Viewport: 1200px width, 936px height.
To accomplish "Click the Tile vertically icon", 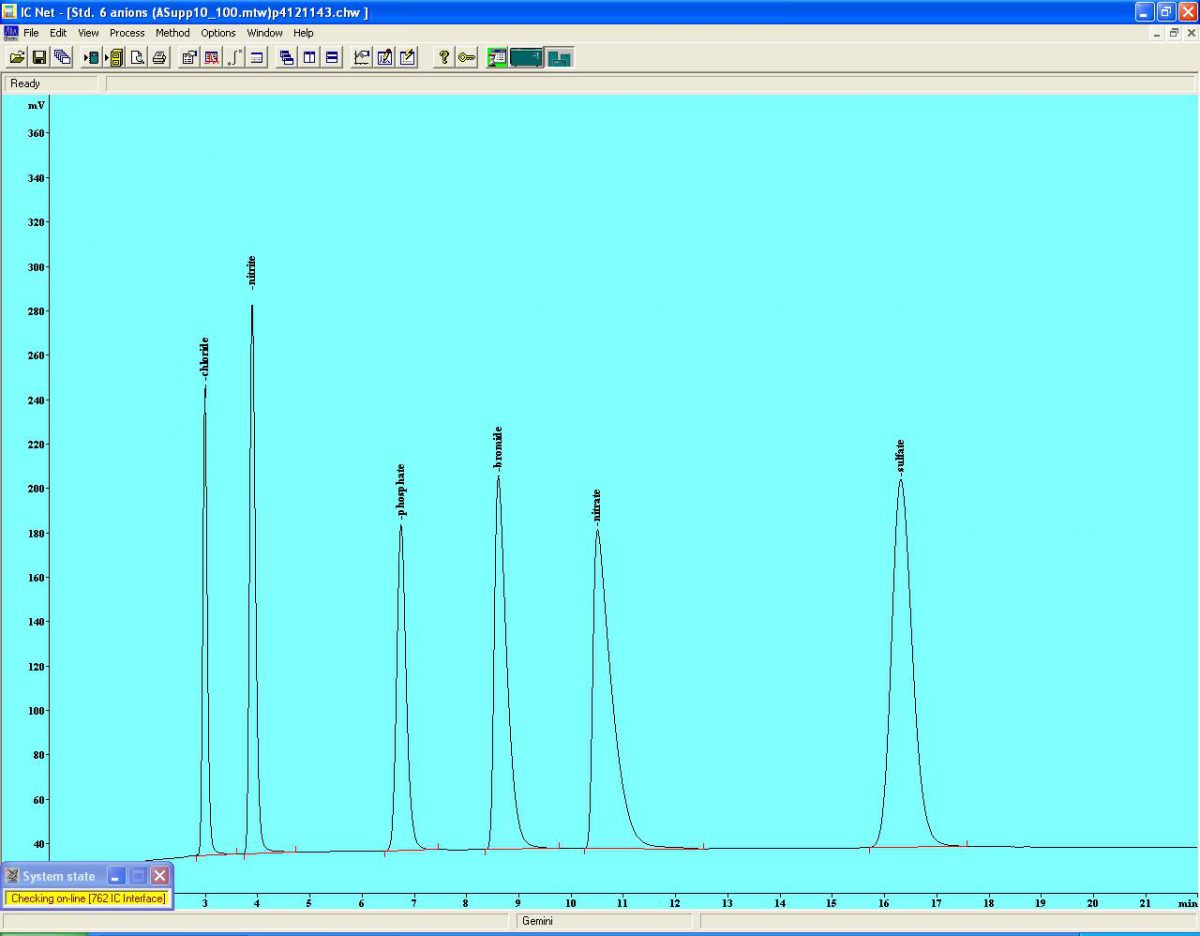I will [309, 57].
